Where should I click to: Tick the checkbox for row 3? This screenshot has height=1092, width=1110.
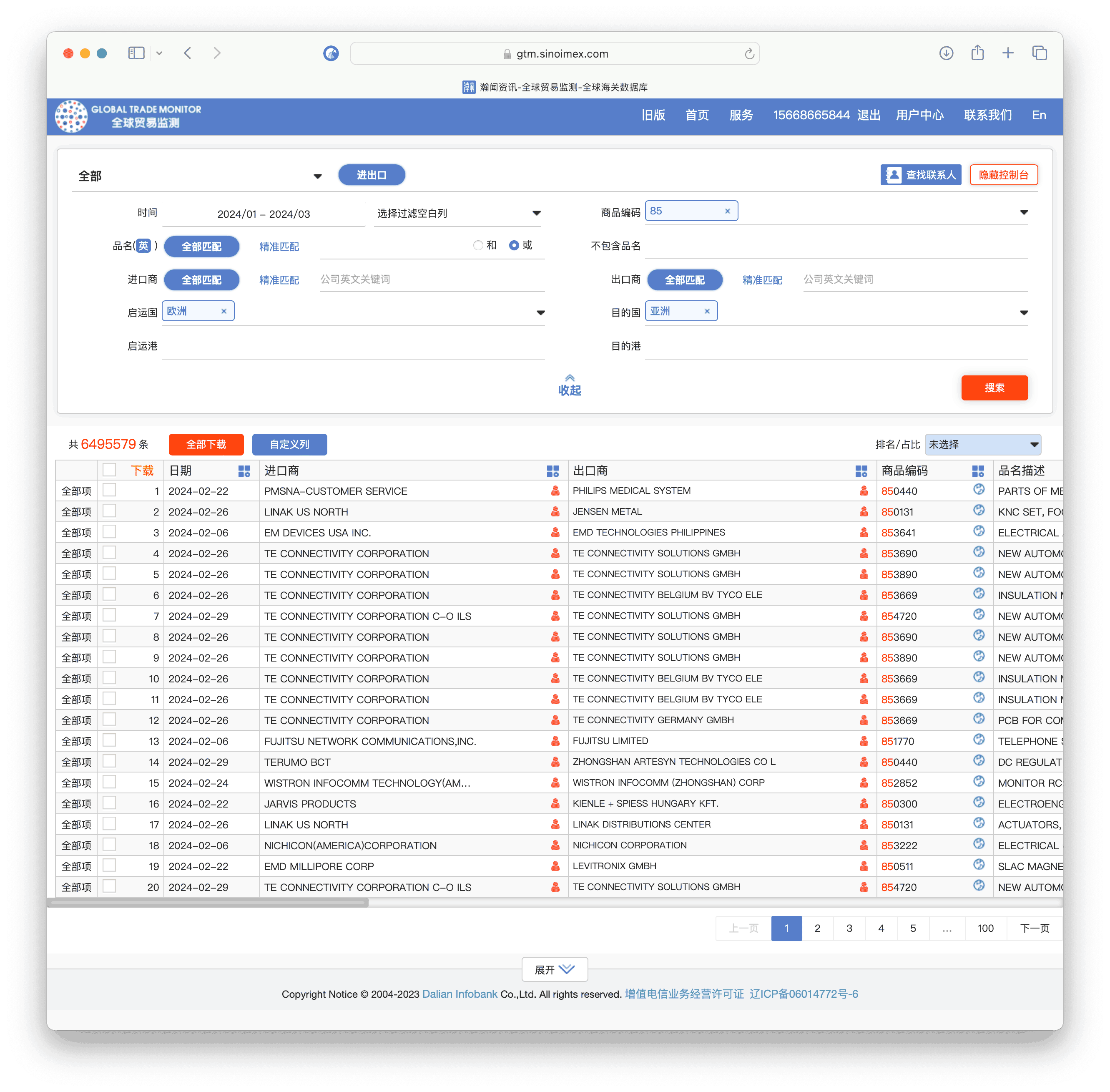point(109,532)
